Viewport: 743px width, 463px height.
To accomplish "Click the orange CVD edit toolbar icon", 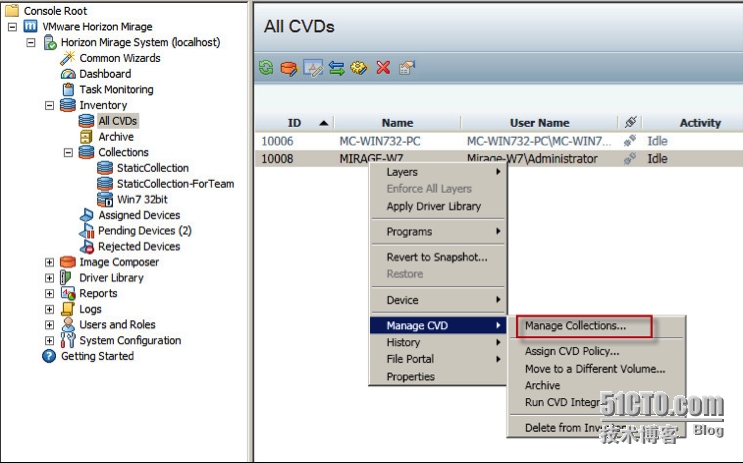I will [x=289, y=68].
